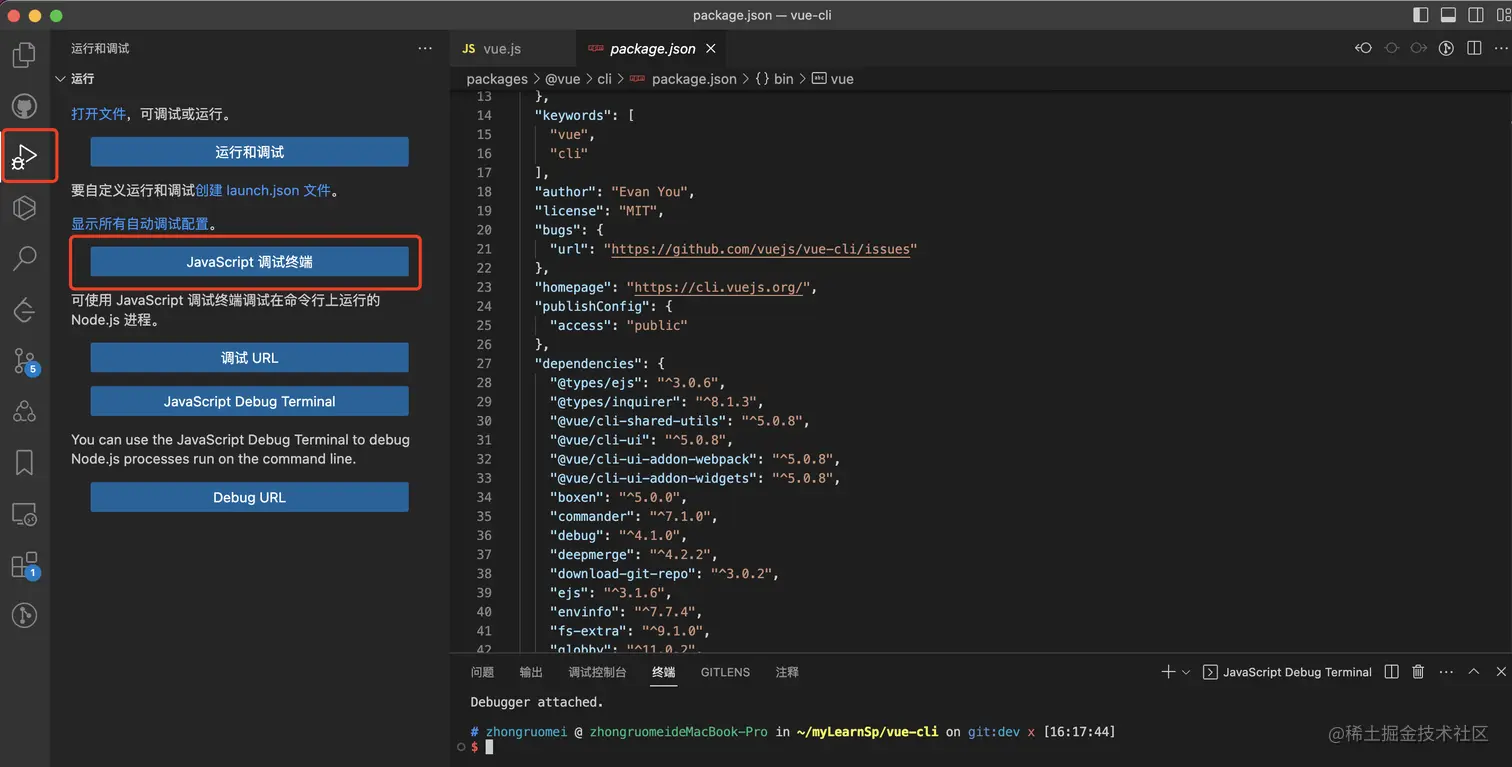Open Run and Debug panel More Actions ellipsis
Image resolution: width=1512 pixels, height=767 pixels.
coord(425,48)
